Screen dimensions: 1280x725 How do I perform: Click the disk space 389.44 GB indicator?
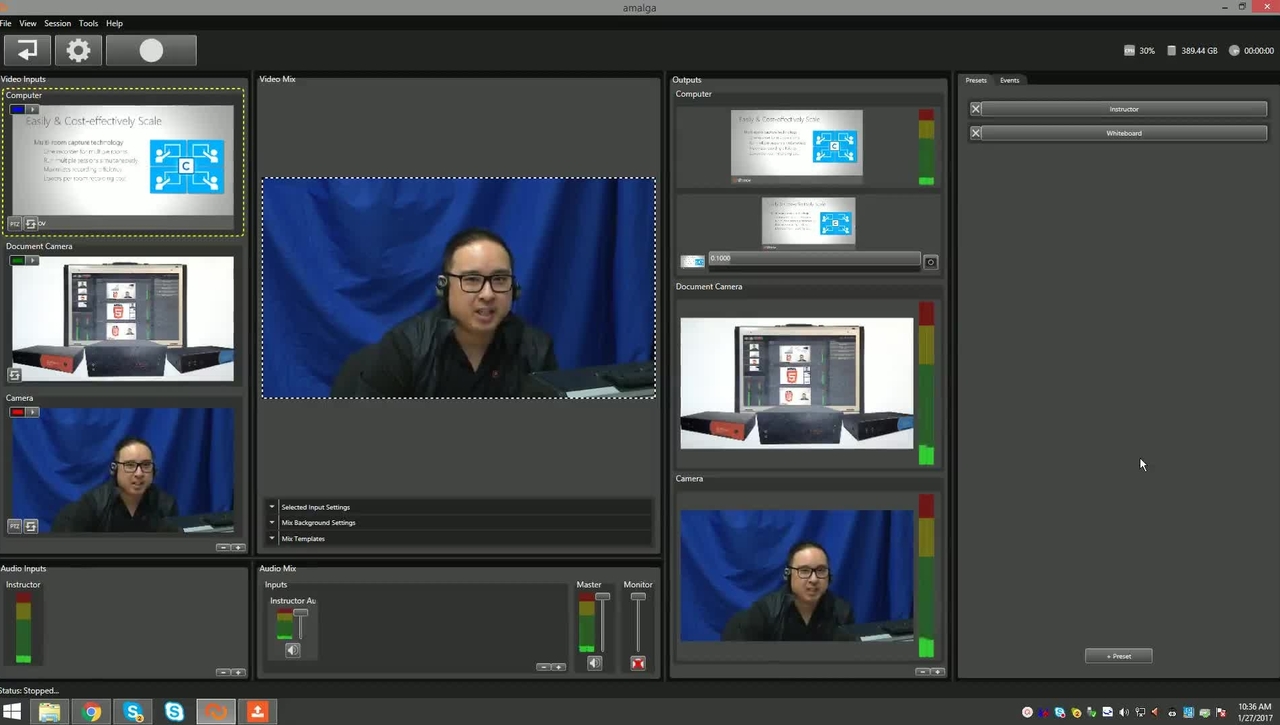pyautogui.click(x=1192, y=50)
